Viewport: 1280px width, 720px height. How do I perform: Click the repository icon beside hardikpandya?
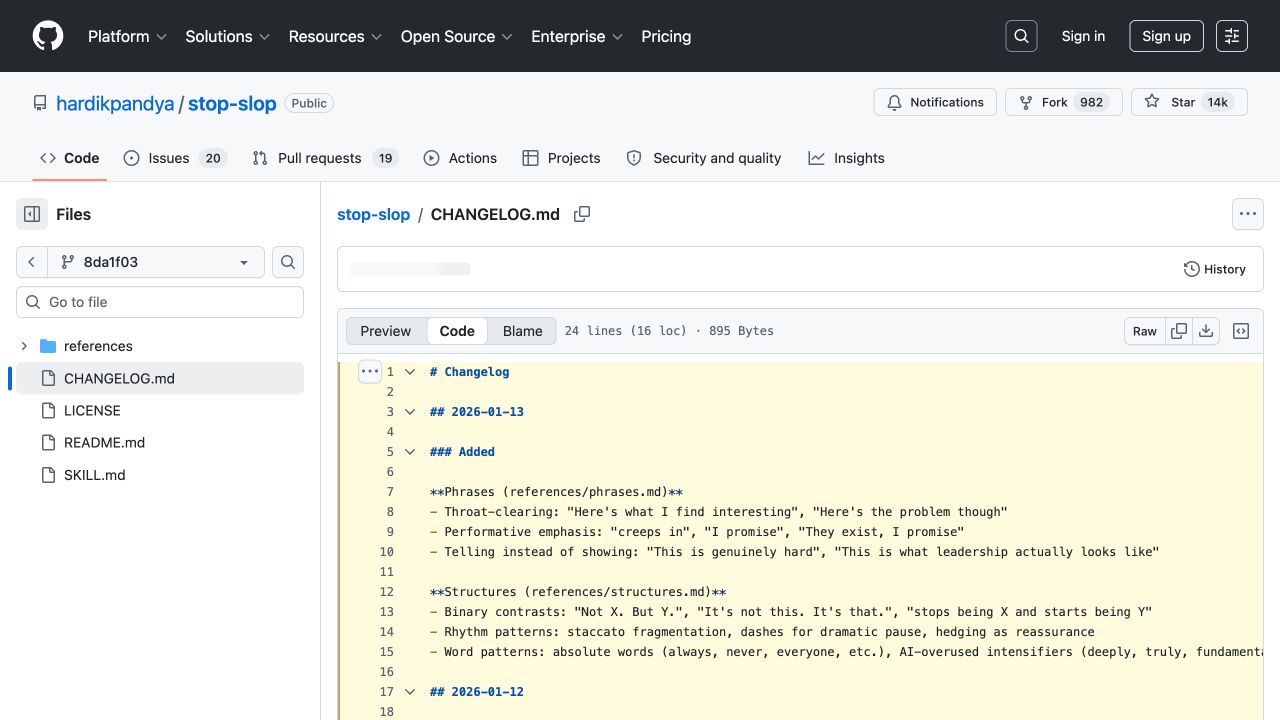[40, 103]
